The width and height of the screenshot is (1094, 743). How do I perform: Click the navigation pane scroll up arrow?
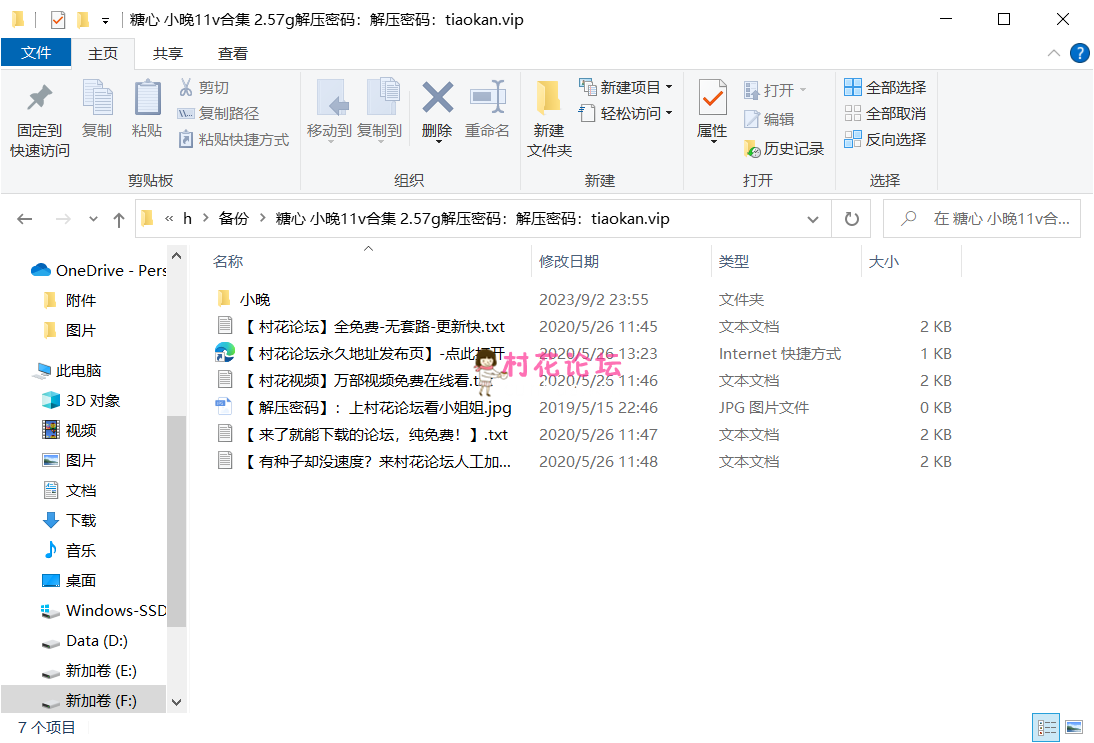pos(177,256)
